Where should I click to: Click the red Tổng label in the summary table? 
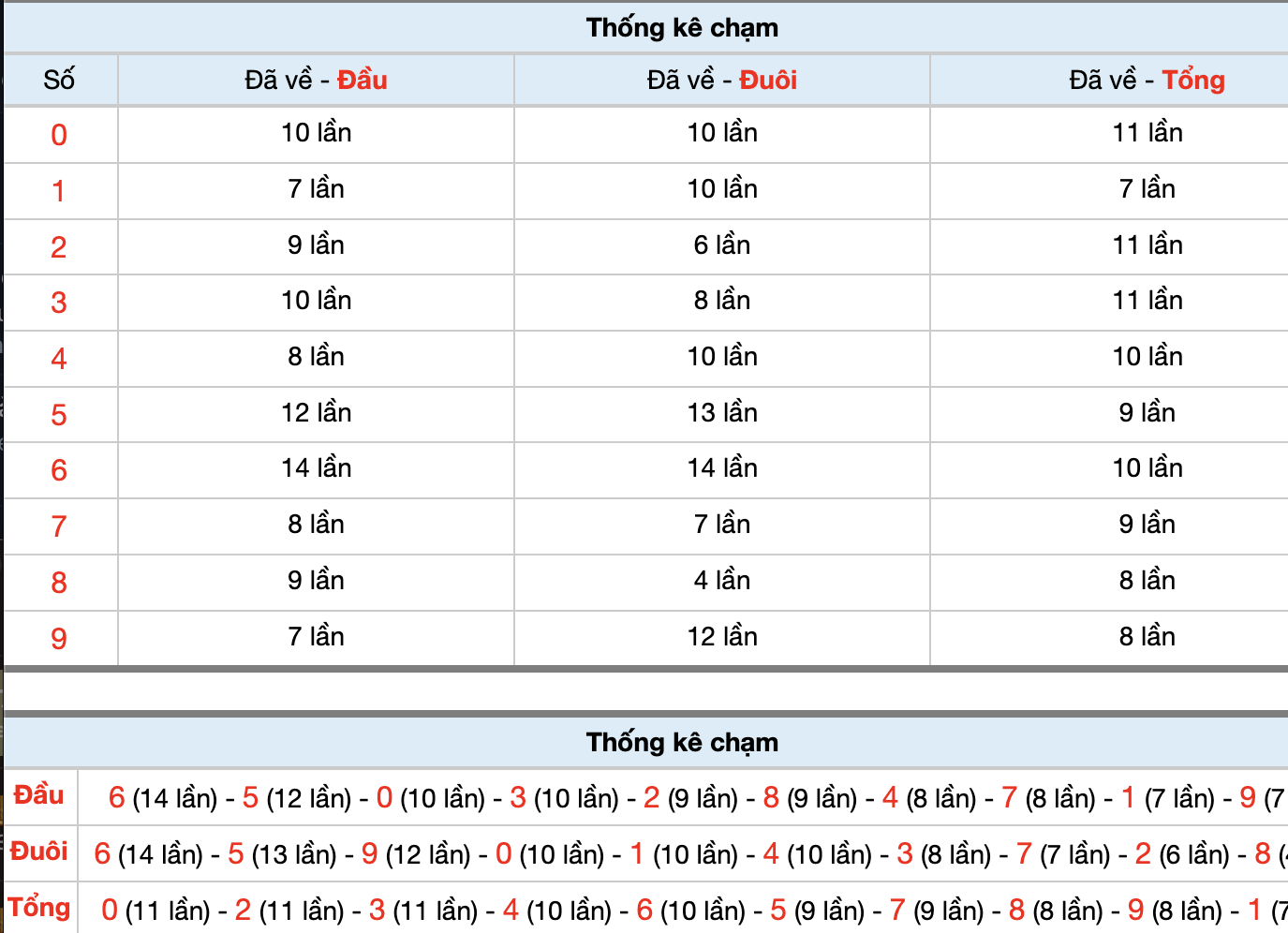pyautogui.click(x=39, y=908)
